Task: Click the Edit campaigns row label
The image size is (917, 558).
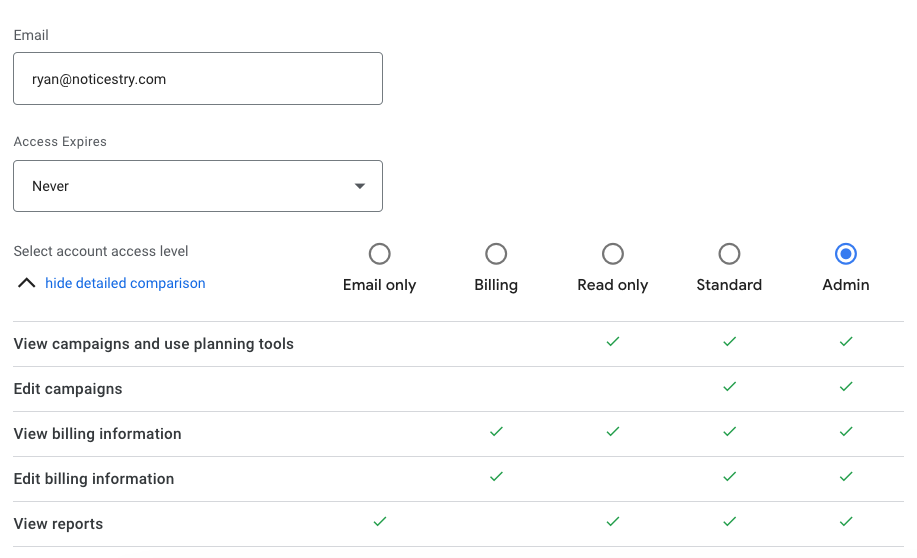Action: pyautogui.click(x=68, y=389)
